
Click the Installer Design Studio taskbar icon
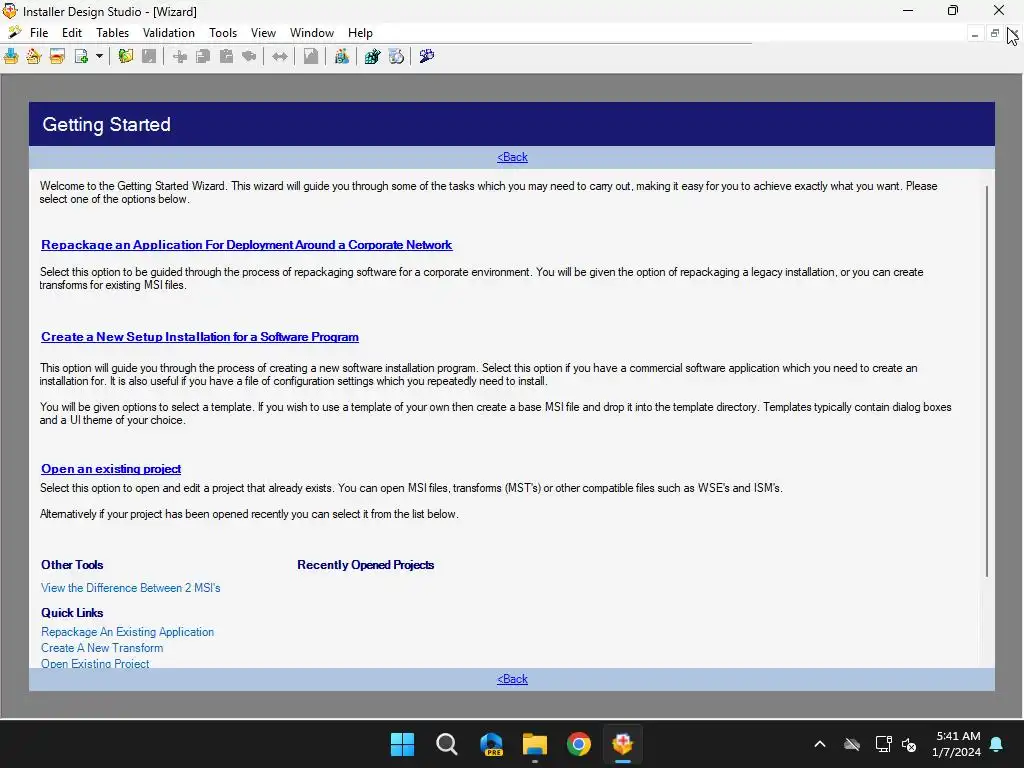tap(623, 744)
